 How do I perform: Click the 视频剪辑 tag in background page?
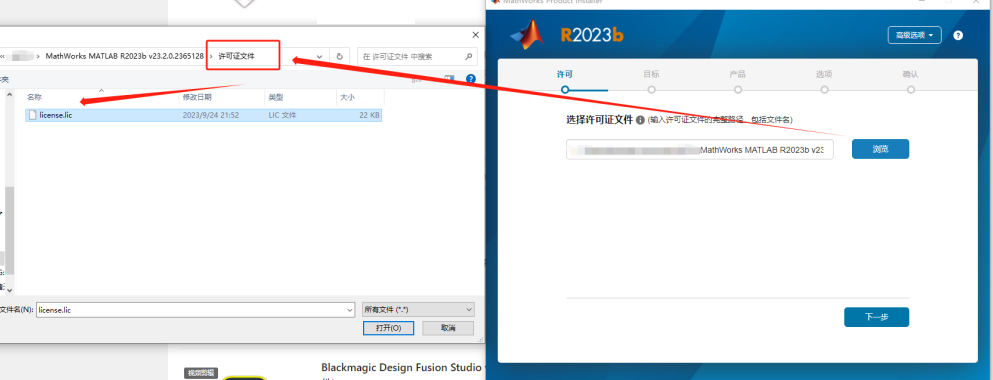201,373
